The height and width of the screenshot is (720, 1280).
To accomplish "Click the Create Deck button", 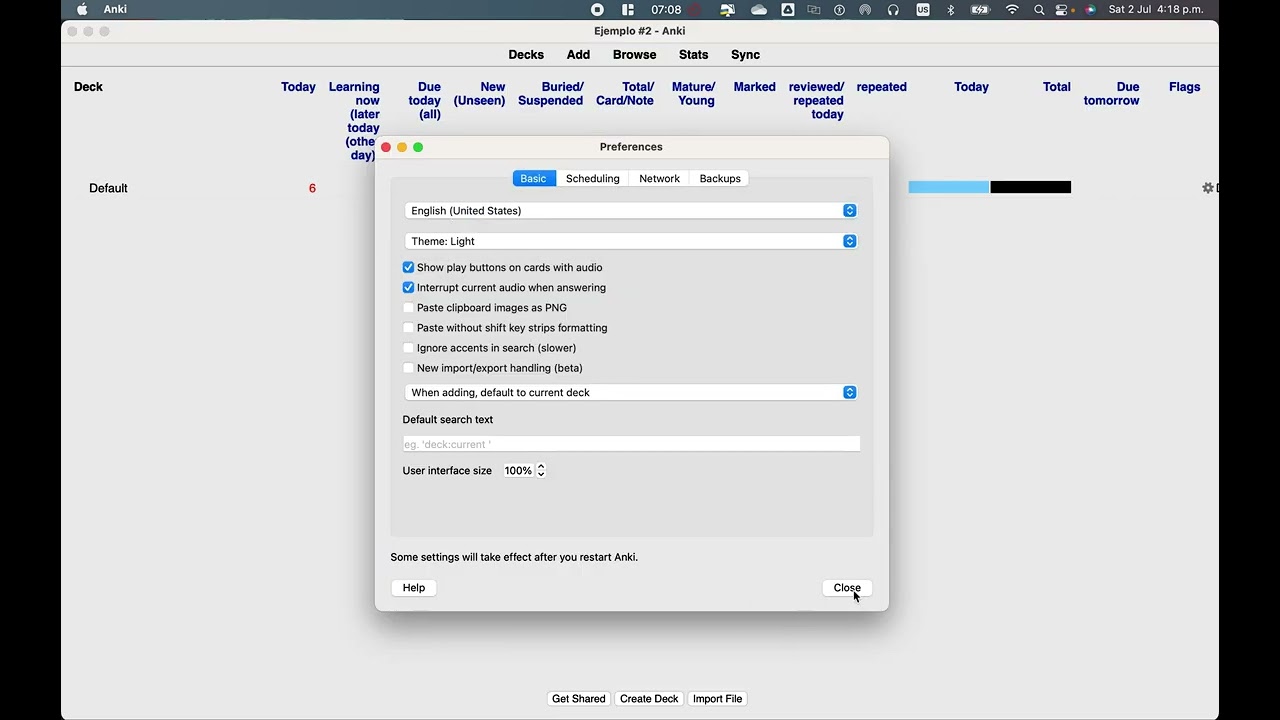I will pos(649,699).
